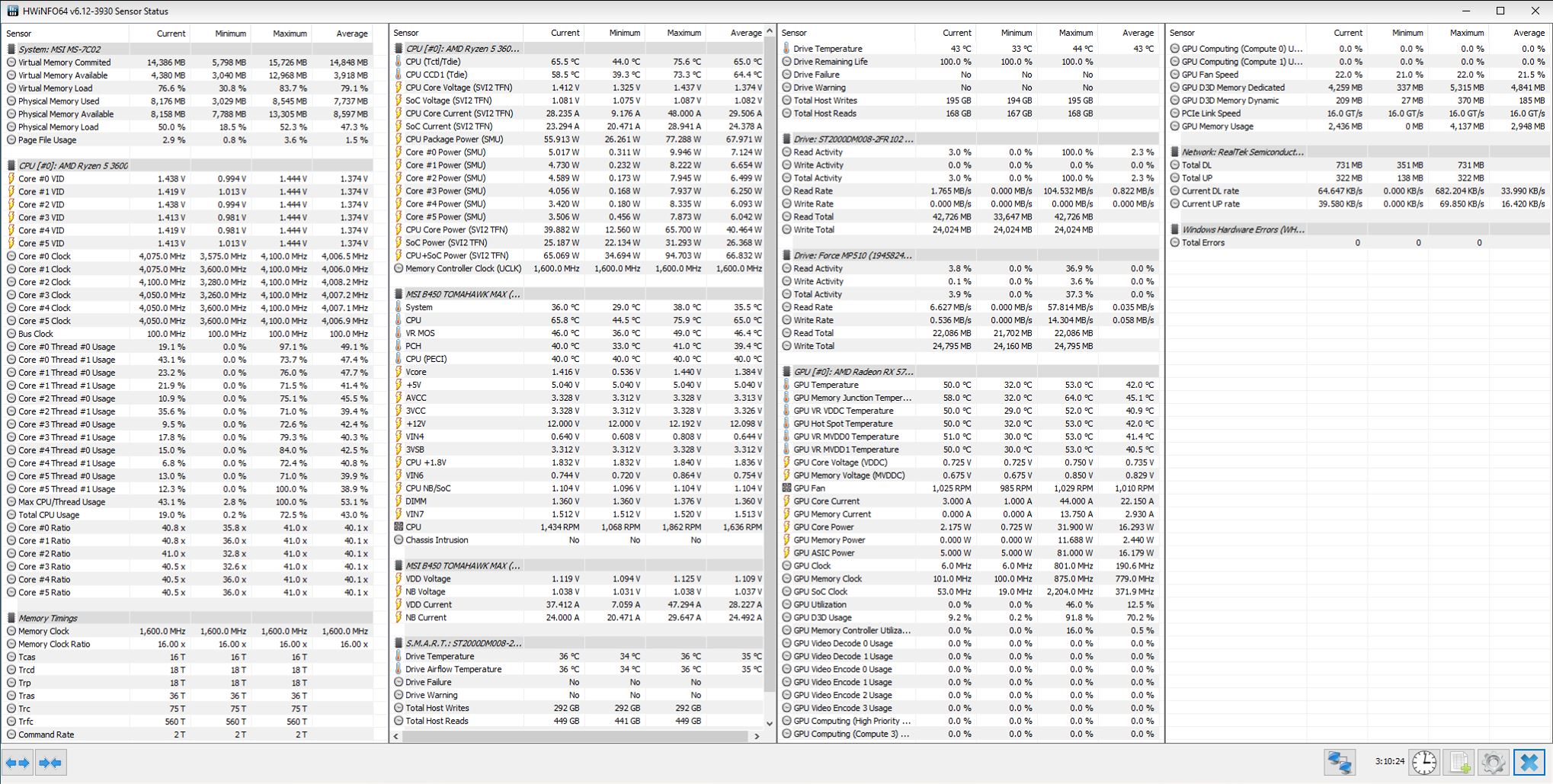Open the network remote monitoring icon
1553x784 pixels.
[1339, 762]
